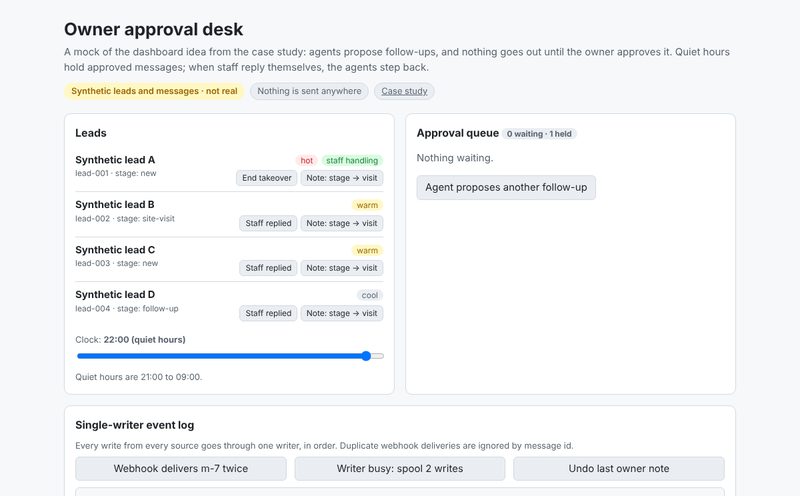Click the 'hot' badge on lead A
The width and height of the screenshot is (800, 496).
[307, 161]
